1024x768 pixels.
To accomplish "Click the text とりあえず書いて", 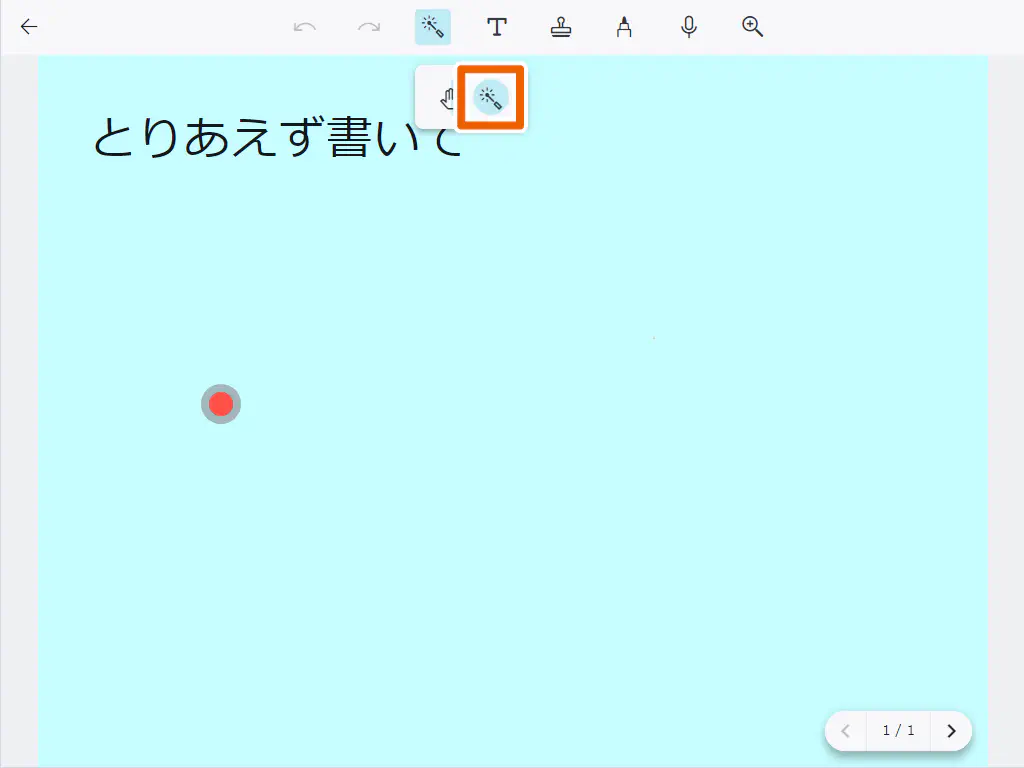I will tap(270, 139).
